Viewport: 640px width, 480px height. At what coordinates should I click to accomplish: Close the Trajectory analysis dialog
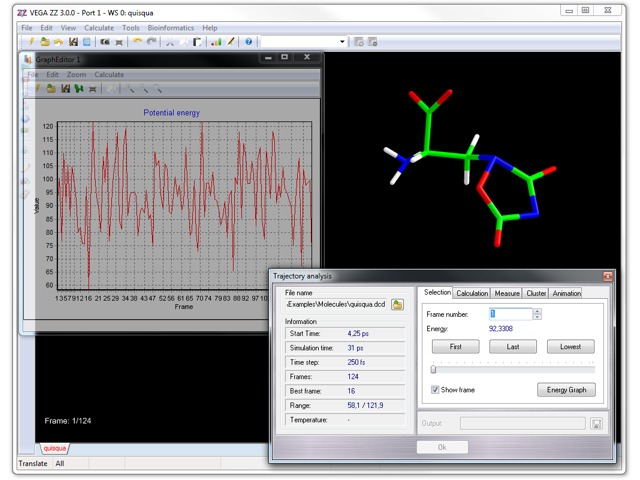pos(607,276)
